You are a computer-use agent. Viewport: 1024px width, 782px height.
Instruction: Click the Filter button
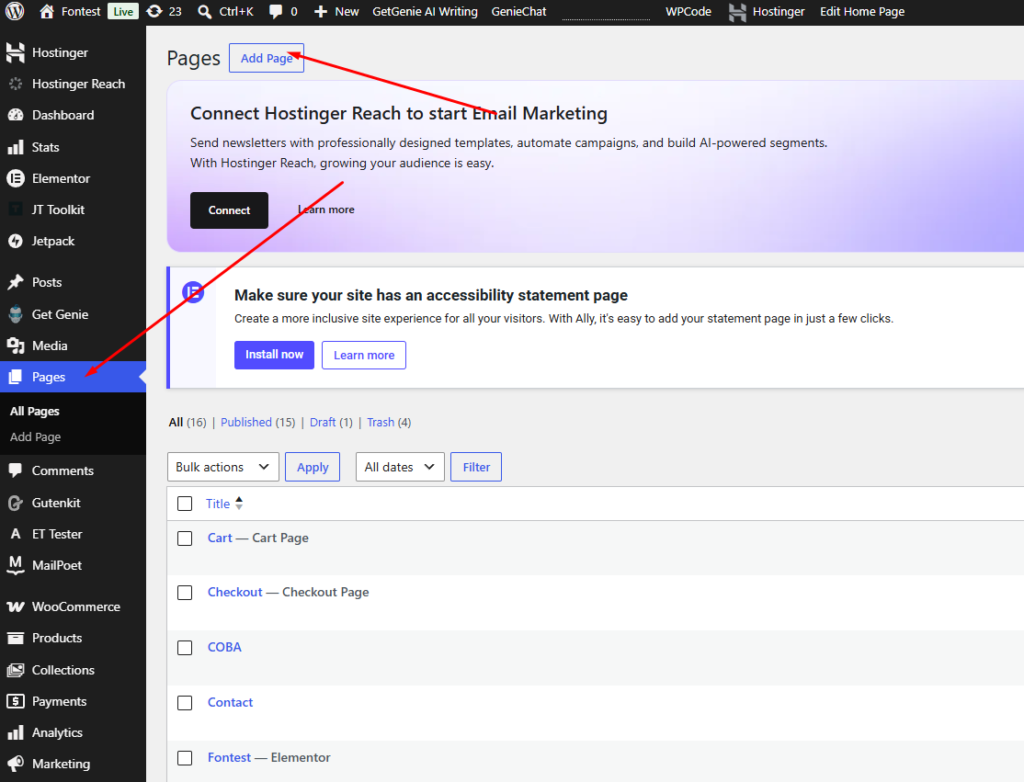click(476, 467)
